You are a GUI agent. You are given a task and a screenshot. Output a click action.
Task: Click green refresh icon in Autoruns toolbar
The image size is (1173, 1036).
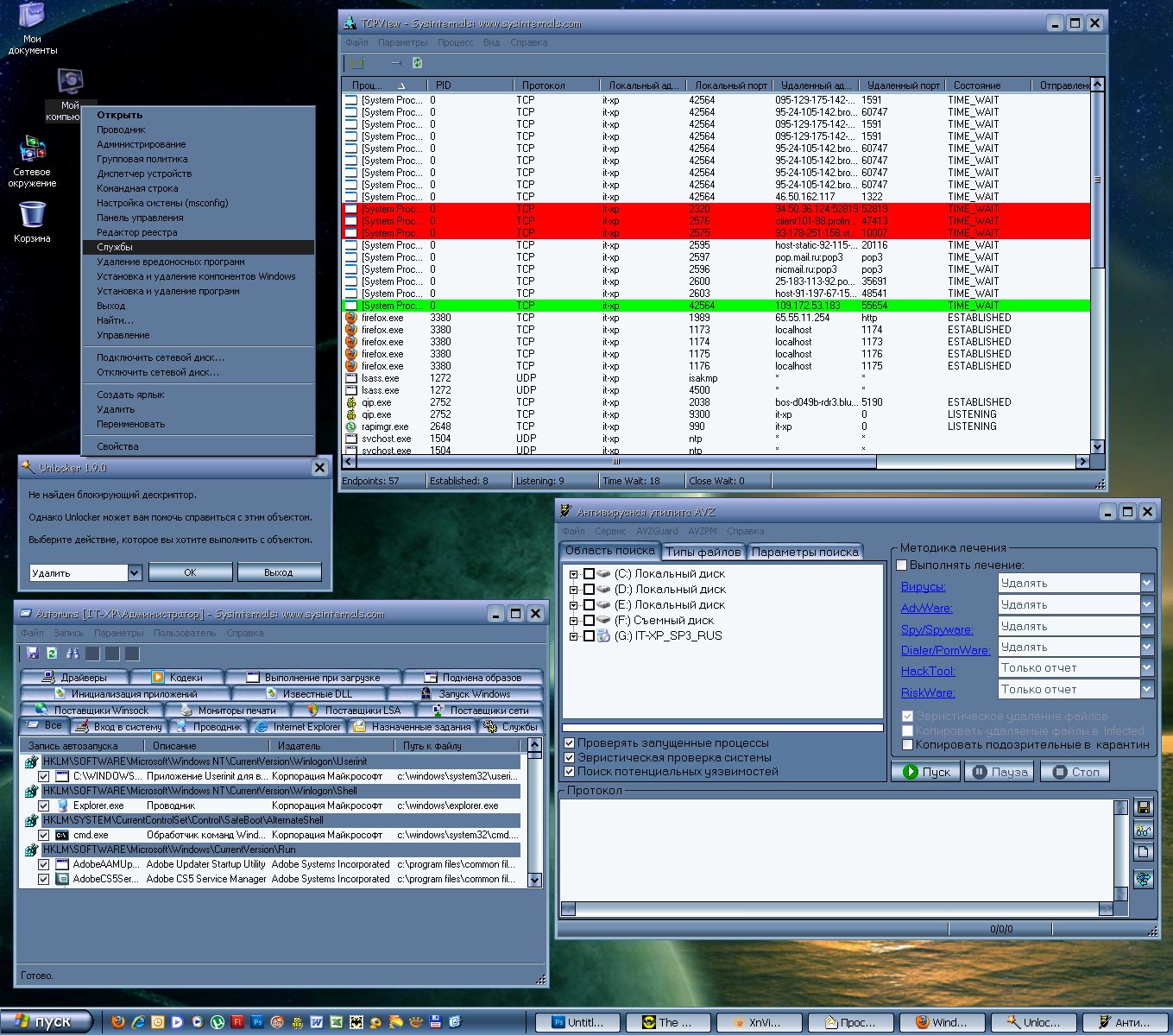(x=52, y=654)
